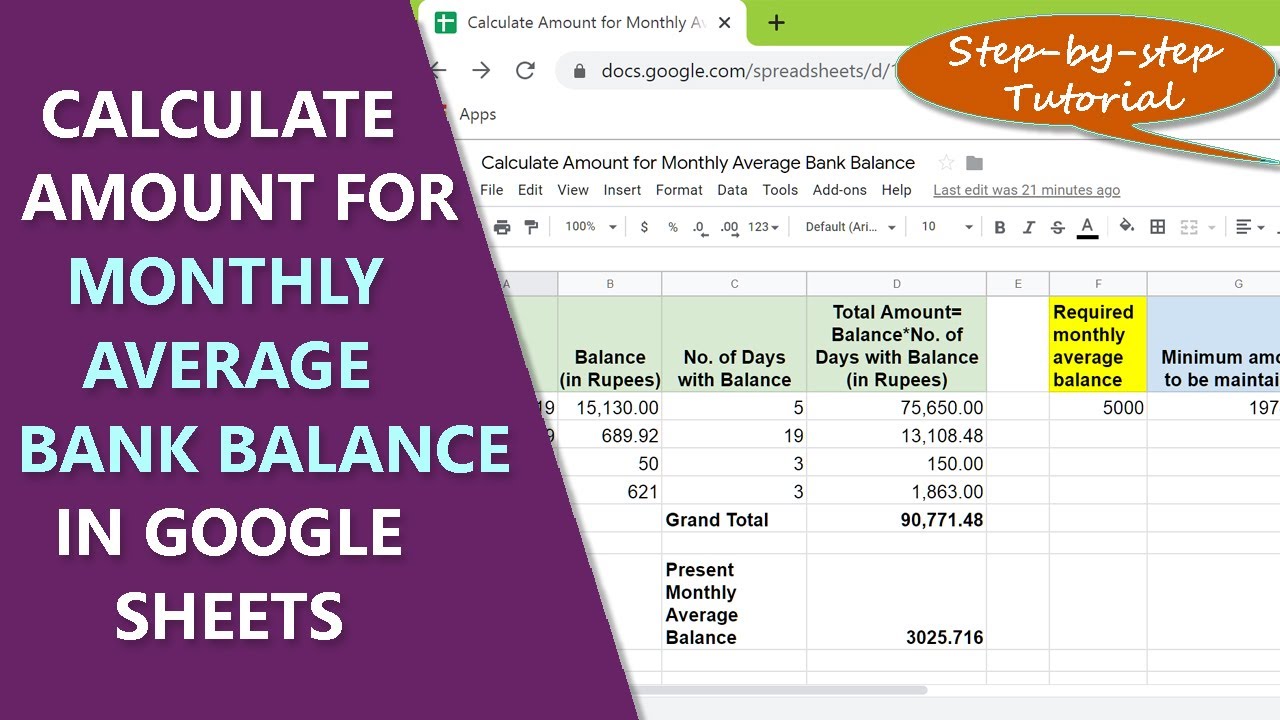Open a new browser tab
Screen dimensions: 1280x720
pos(777,23)
